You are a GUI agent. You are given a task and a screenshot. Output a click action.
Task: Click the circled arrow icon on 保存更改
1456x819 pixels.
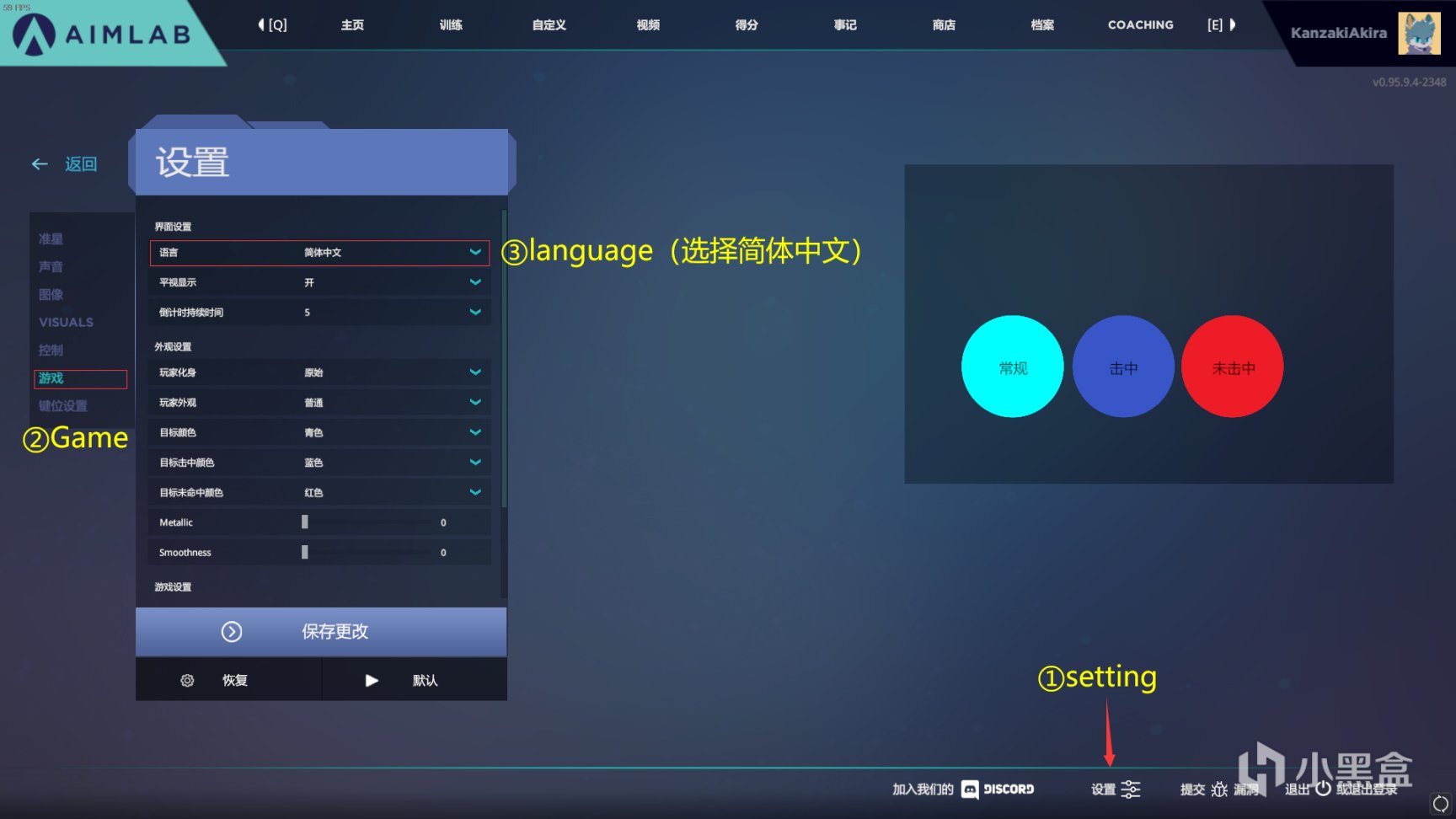[232, 632]
